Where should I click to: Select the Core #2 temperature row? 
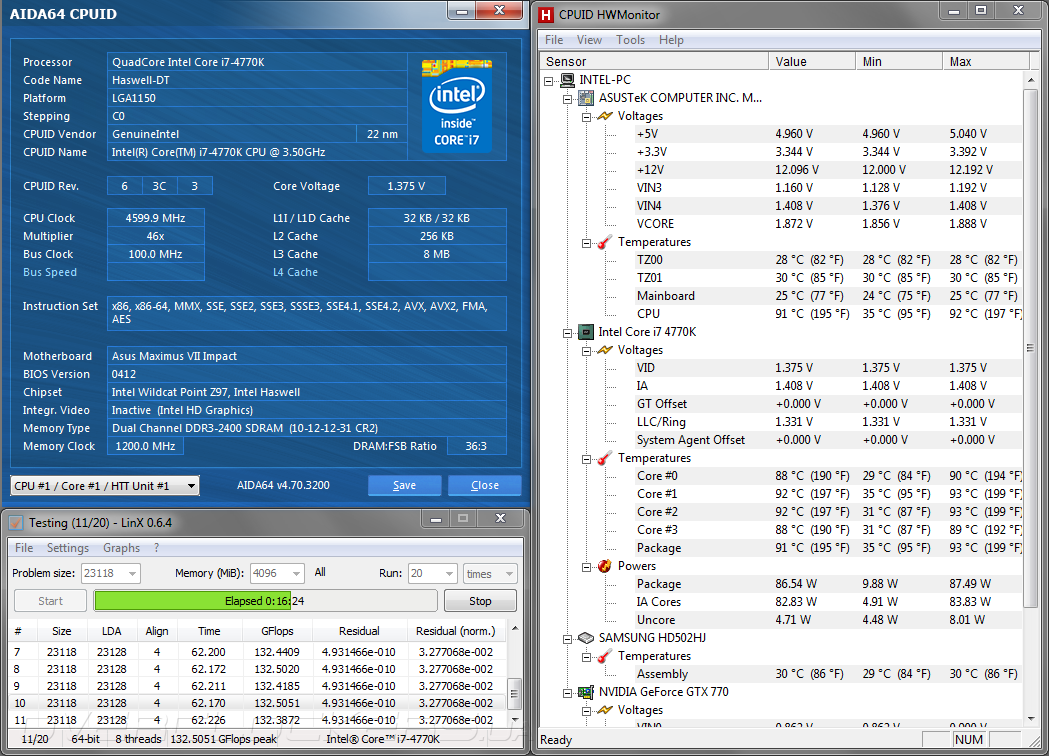(x=828, y=512)
